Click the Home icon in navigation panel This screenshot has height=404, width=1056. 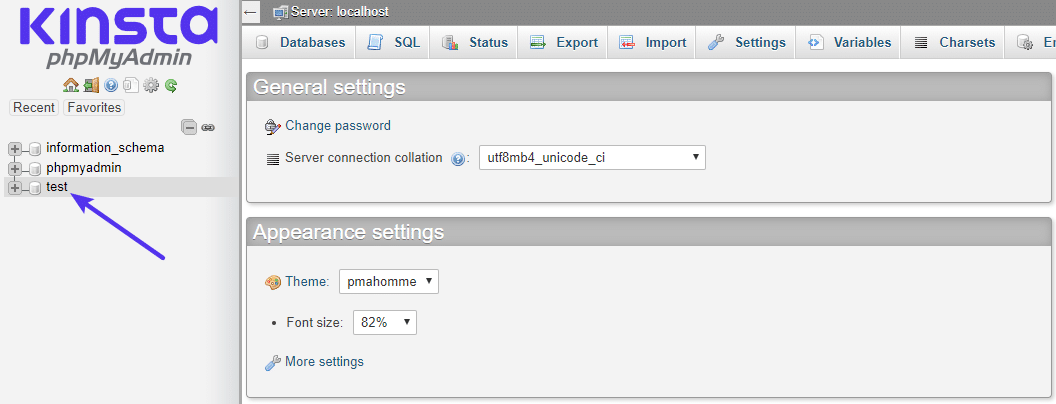[70, 86]
